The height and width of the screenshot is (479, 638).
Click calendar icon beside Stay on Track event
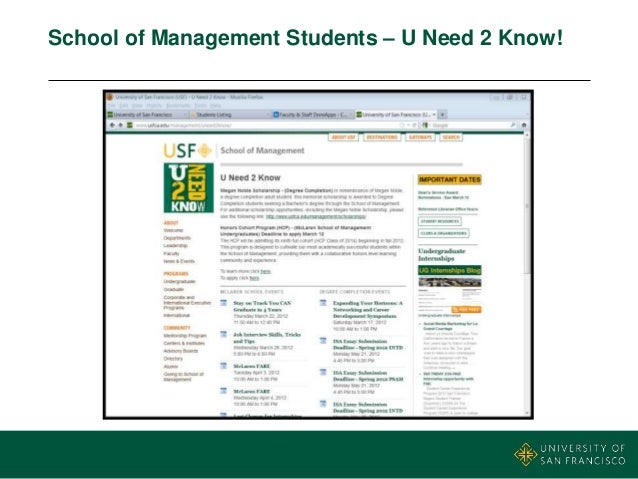pyautogui.click(x=223, y=303)
